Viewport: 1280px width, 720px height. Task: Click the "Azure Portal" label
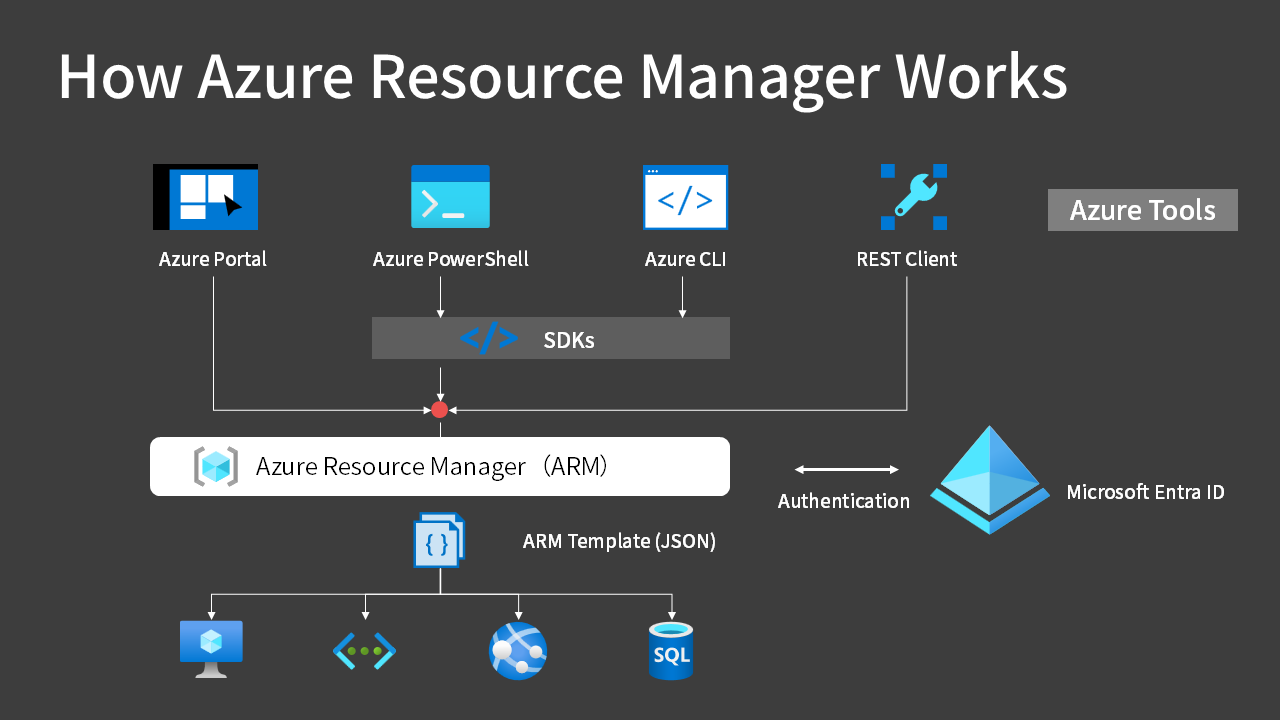click(x=213, y=260)
